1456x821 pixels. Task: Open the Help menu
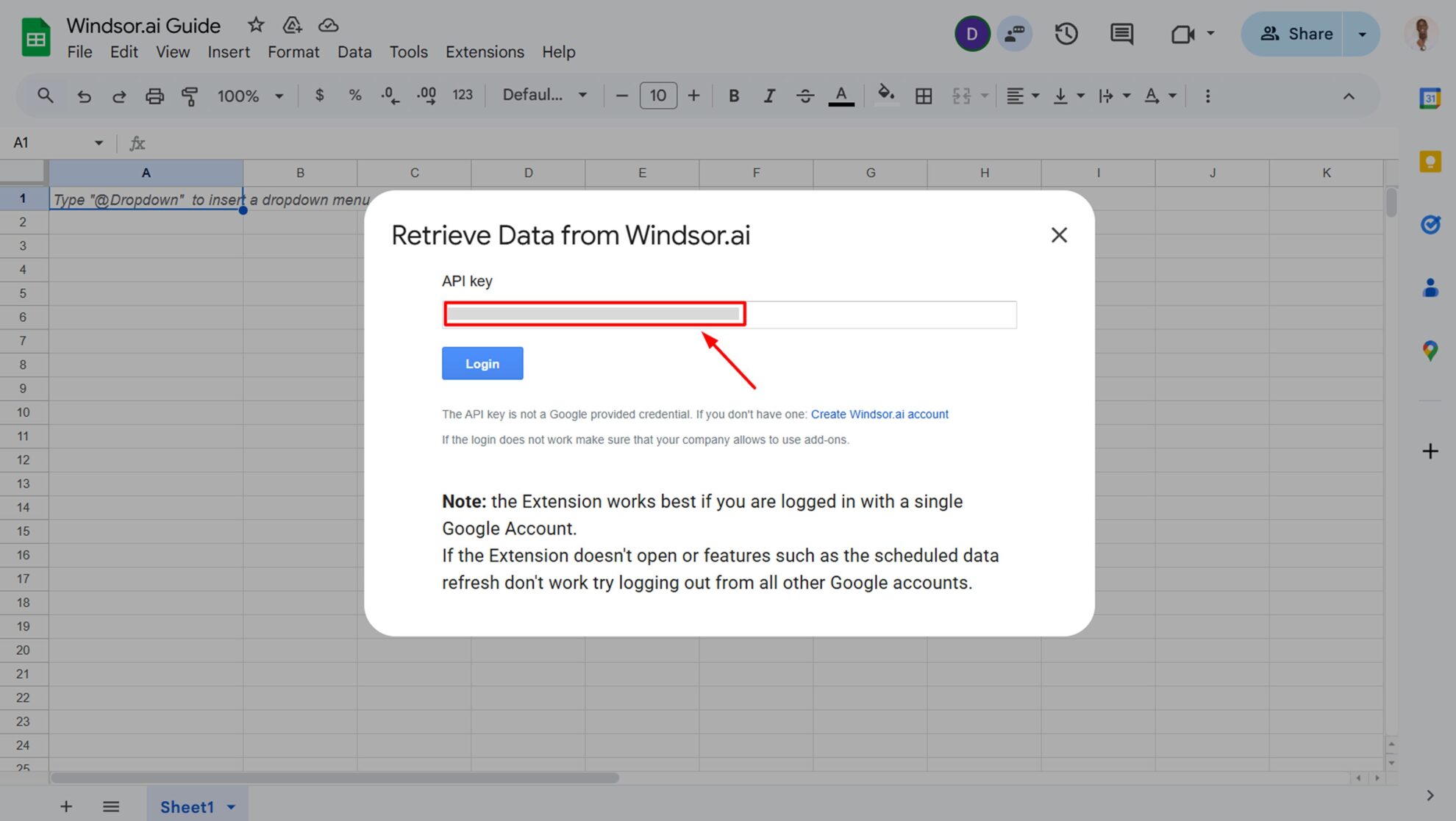click(558, 52)
